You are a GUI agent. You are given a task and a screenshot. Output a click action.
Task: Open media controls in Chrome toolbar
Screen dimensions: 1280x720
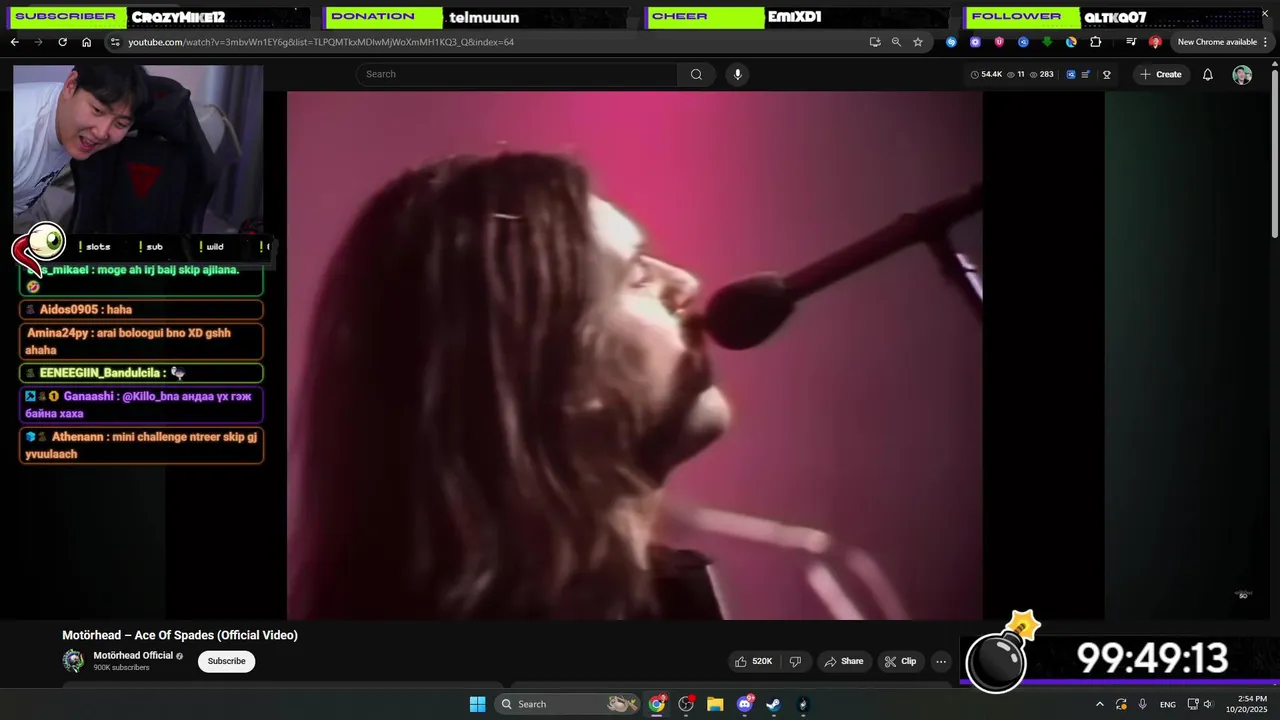click(x=1131, y=42)
